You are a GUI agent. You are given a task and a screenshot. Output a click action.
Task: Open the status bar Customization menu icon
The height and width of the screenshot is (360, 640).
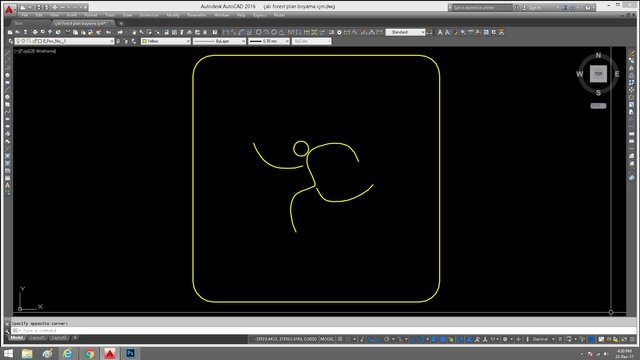[x=632, y=339]
